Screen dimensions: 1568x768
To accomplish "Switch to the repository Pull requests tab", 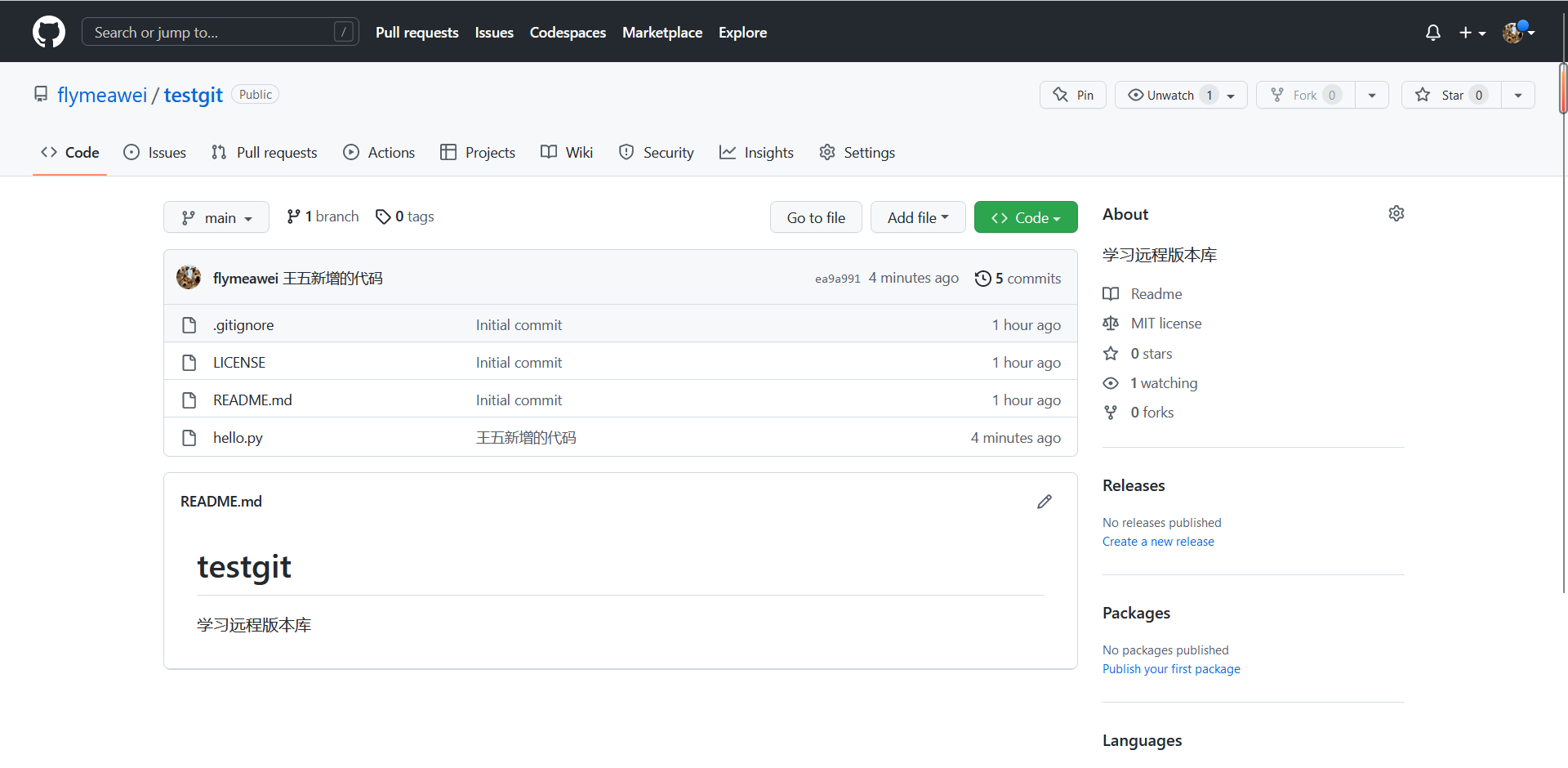I will coord(264,152).
